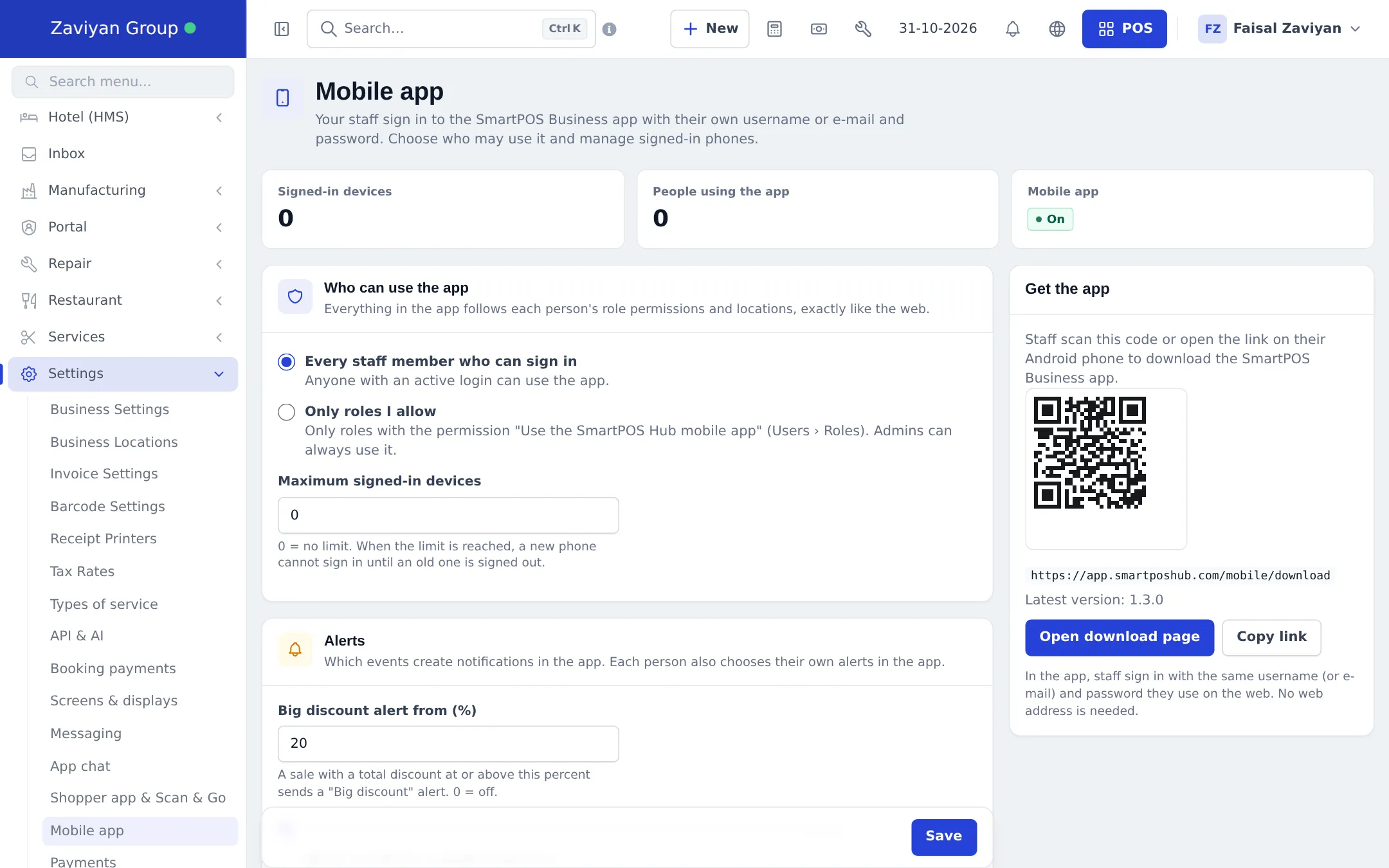Image resolution: width=1389 pixels, height=868 pixels.
Task: Open the POS button
Action: point(1124,29)
